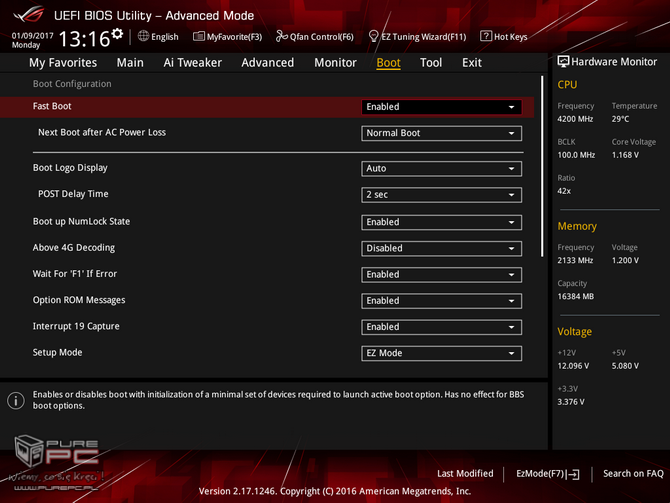Open the Above 4G Decoding dropdown

point(441,249)
